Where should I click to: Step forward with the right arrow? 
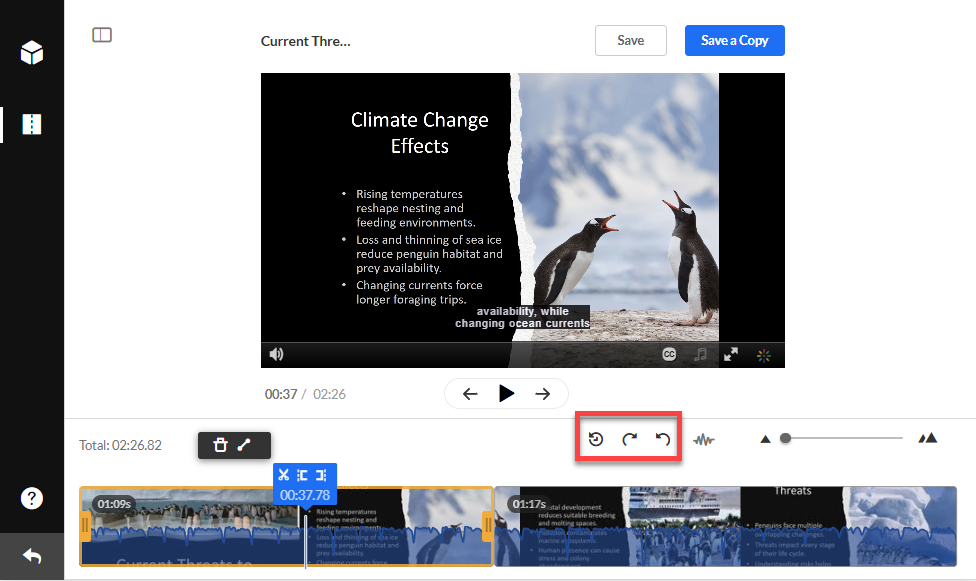point(543,394)
